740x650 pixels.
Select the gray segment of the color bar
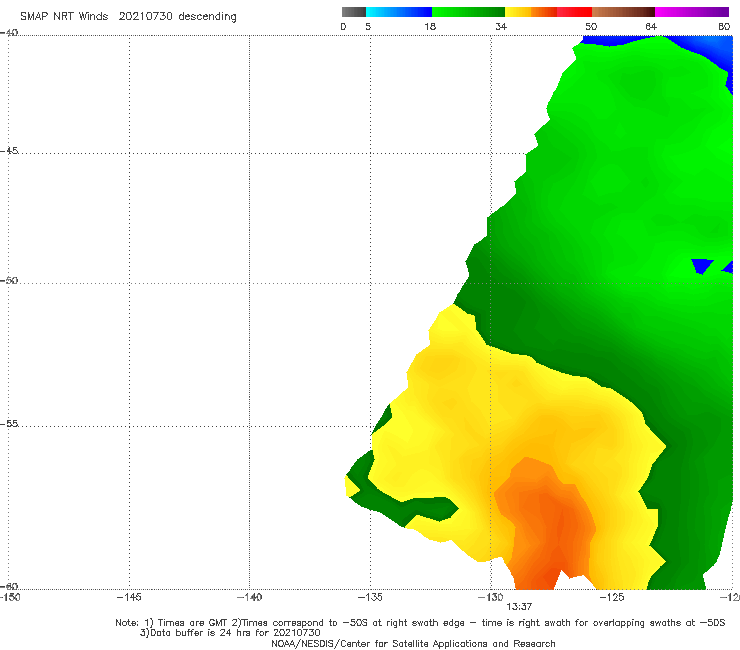click(x=354, y=12)
